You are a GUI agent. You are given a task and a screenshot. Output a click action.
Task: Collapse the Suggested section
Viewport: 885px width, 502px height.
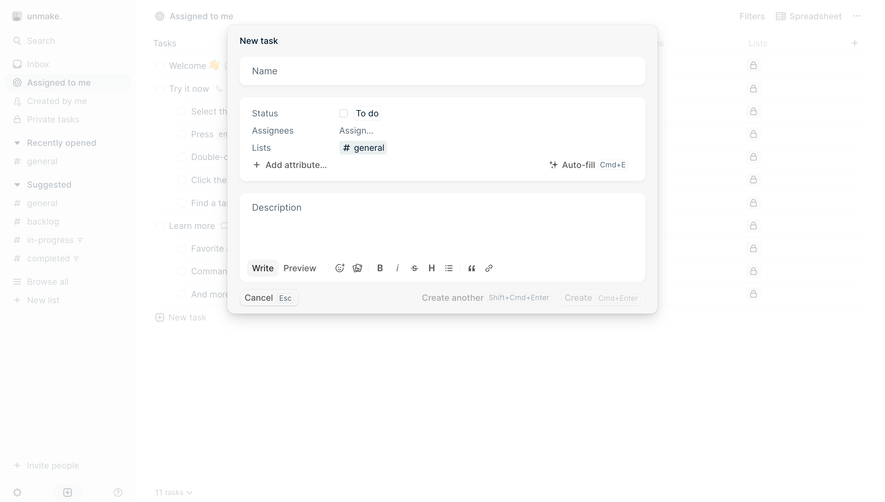click(x=17, y=185)
